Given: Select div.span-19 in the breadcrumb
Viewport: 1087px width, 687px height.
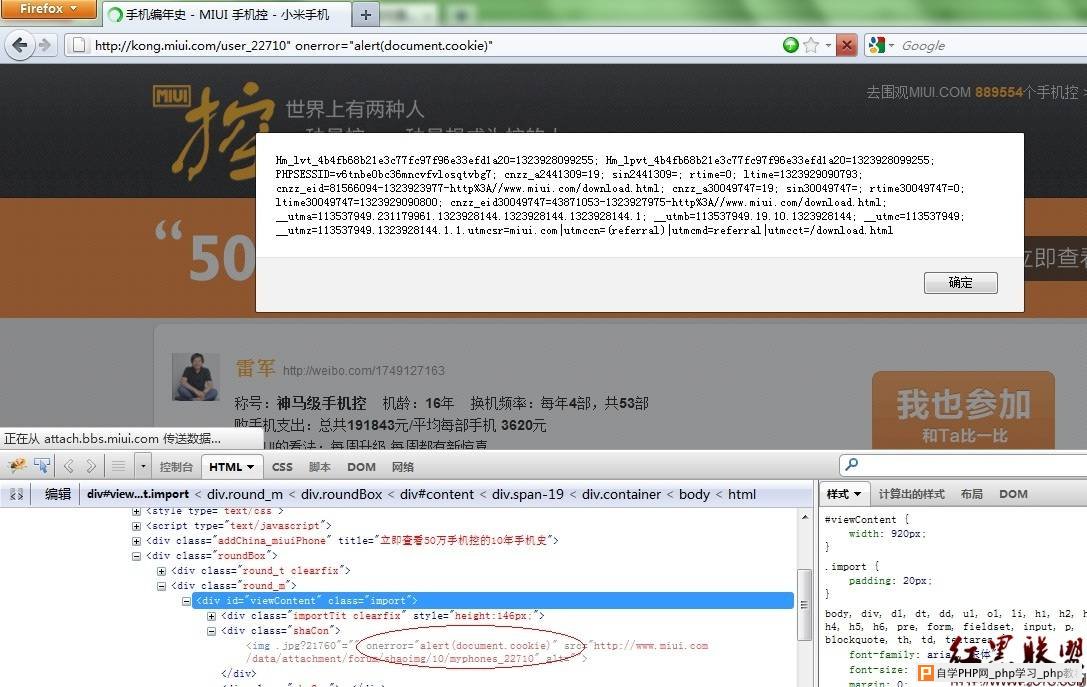Looking at the screenshot, I should [x=528, y=494].
